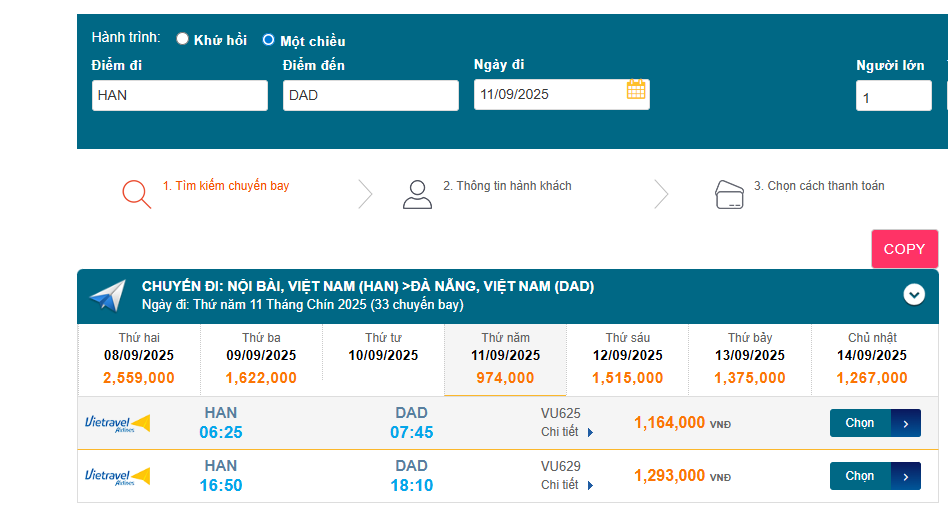Click the payment method wallet icon
This screenshot has width=948, height=520.
pyautogui.click(x=730, y=194)
